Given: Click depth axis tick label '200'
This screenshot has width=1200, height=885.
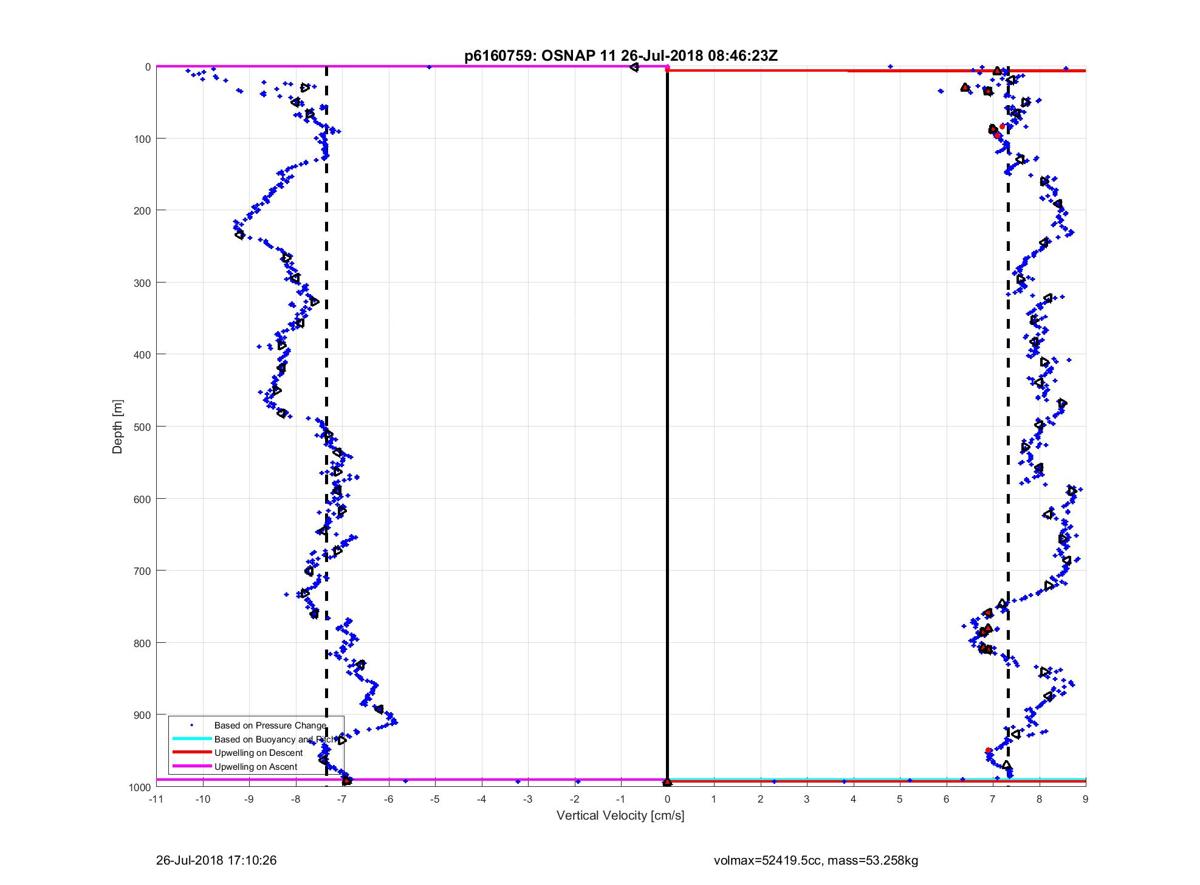Looking at the screenshot, I should 141,210.
